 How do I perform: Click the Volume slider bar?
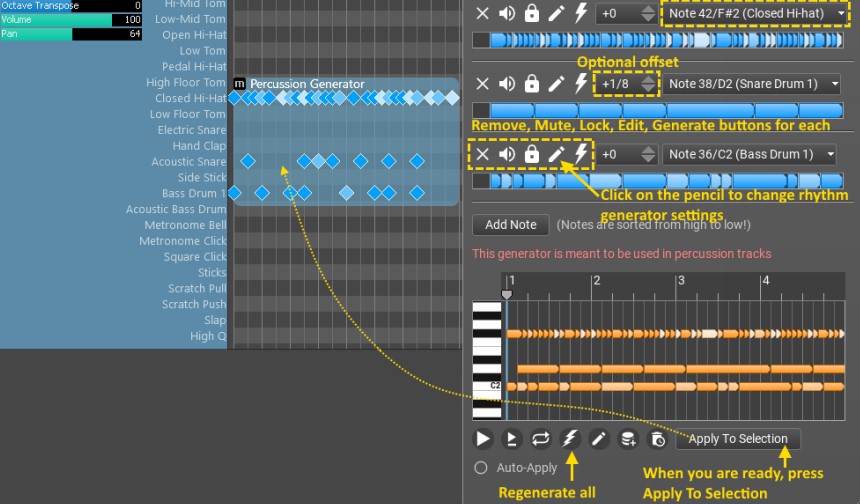(72, 20)
